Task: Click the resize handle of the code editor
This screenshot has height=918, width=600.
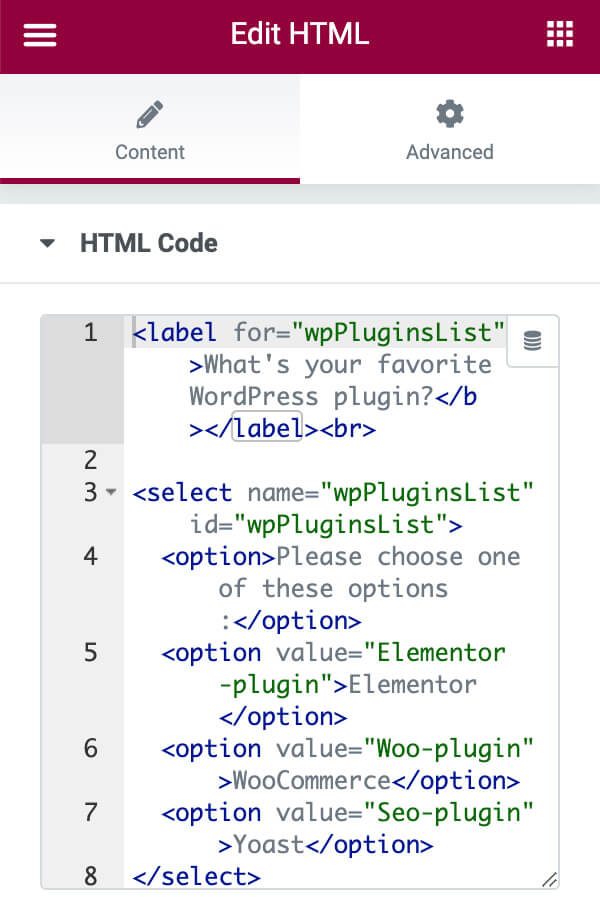Action: pyautogui.click(x=551, y=877)
